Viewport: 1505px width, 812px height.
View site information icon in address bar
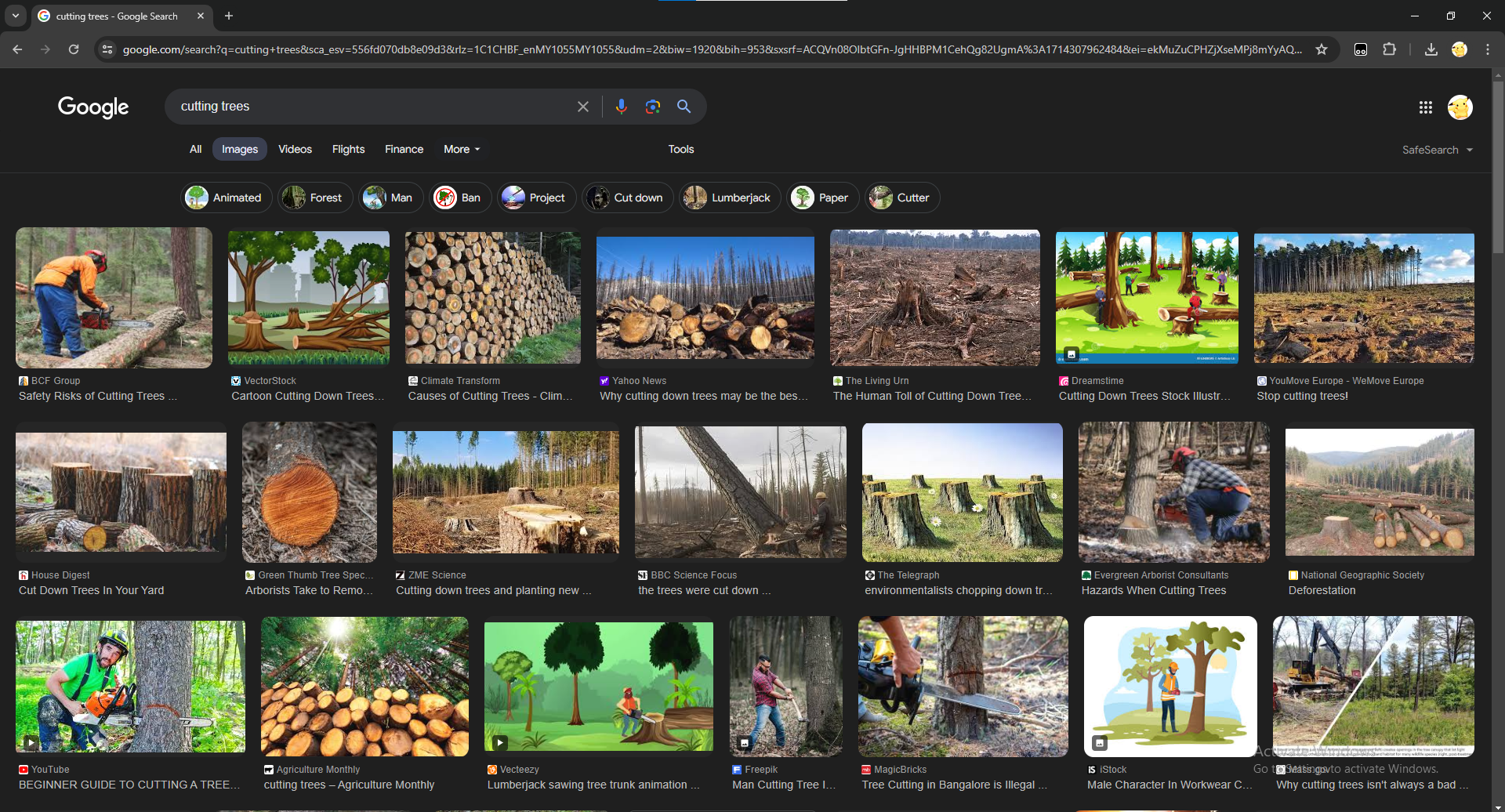(107, 49)
